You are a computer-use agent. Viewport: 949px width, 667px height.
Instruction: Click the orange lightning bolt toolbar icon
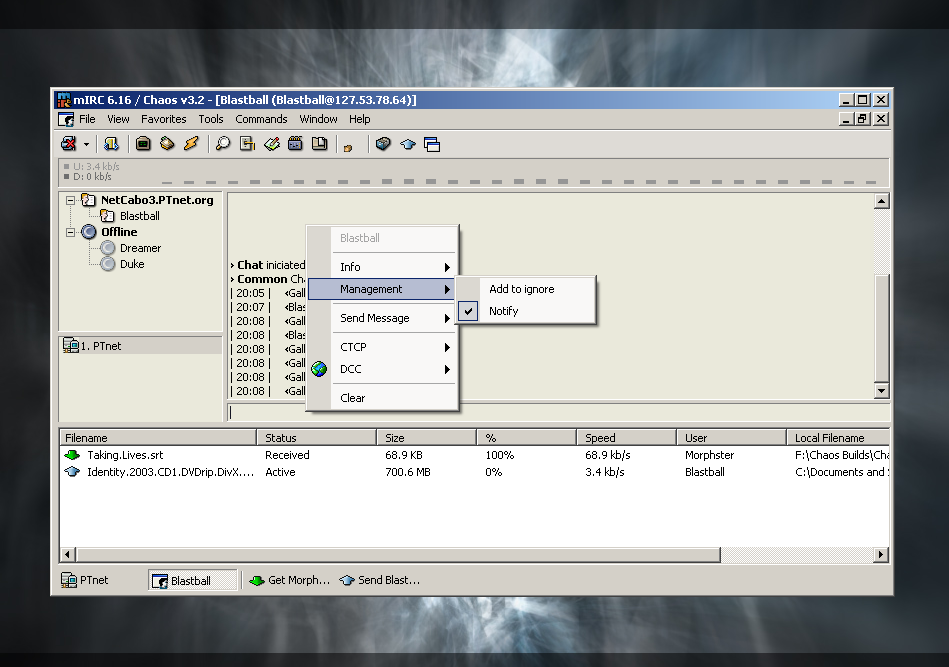tap(191, 143)
